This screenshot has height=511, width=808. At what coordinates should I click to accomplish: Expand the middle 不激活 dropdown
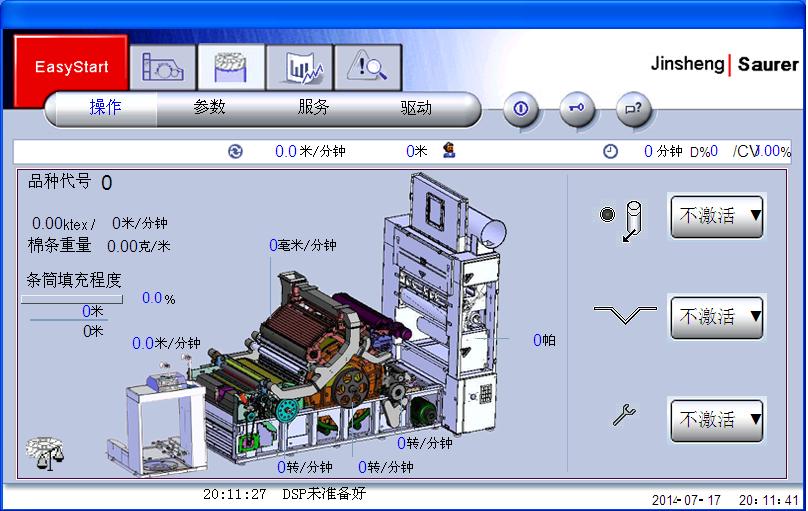click(x=717, y=317)
